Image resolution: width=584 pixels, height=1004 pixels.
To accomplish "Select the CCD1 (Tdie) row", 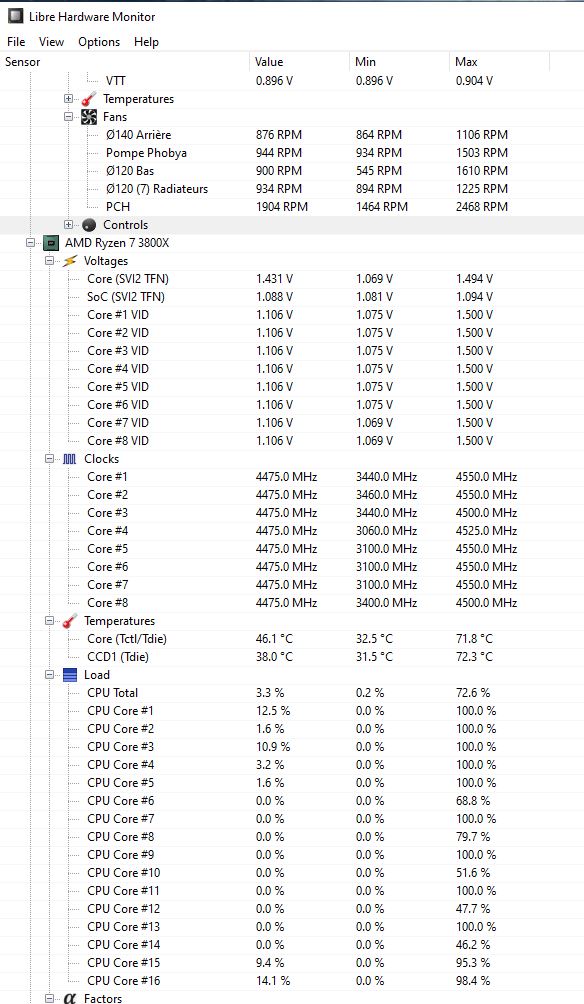I will (x=292, y=656).
